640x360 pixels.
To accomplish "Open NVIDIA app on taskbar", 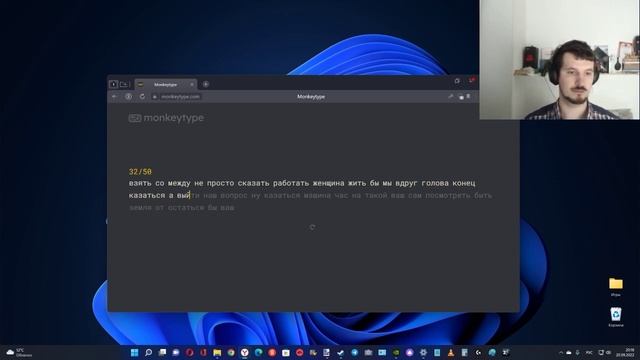I will click(x=396, y=352).
